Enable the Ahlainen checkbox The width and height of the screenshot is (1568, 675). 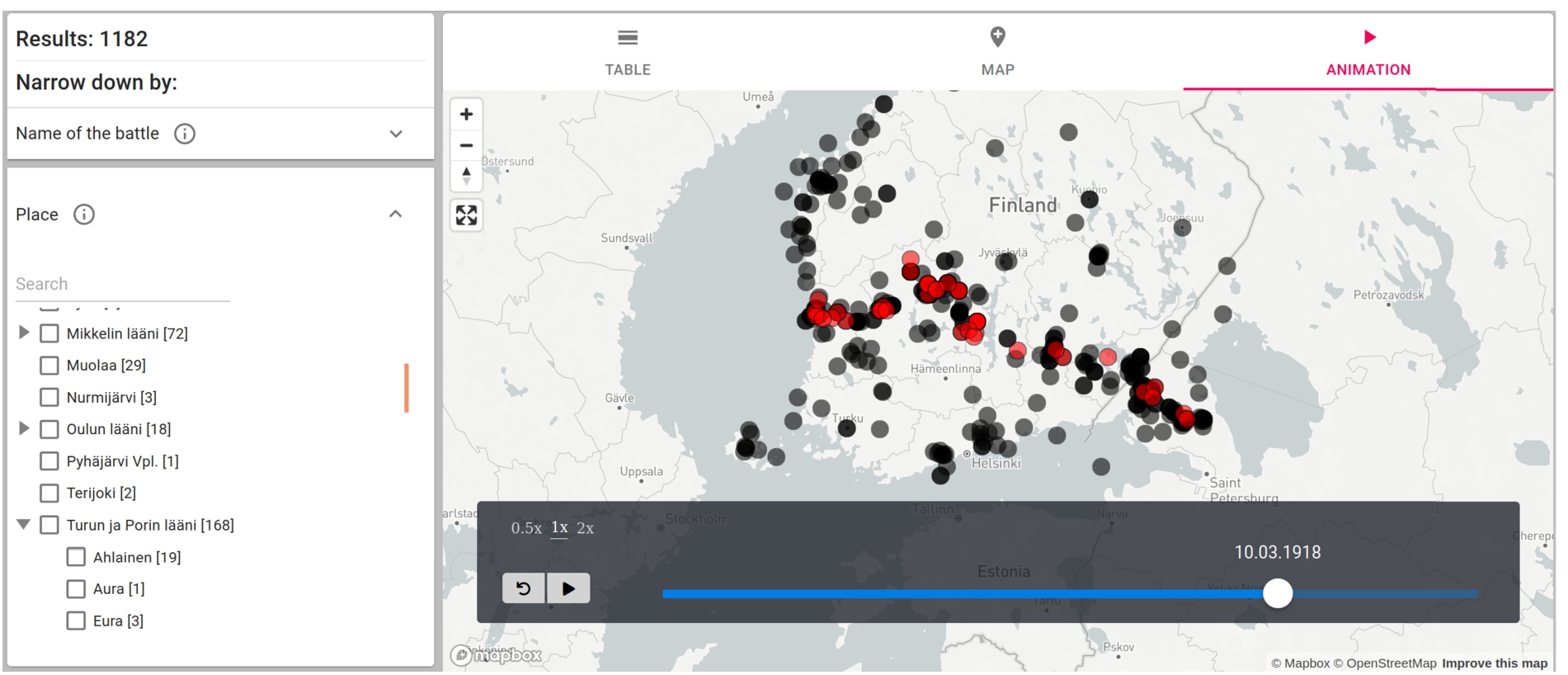point(76,557)
